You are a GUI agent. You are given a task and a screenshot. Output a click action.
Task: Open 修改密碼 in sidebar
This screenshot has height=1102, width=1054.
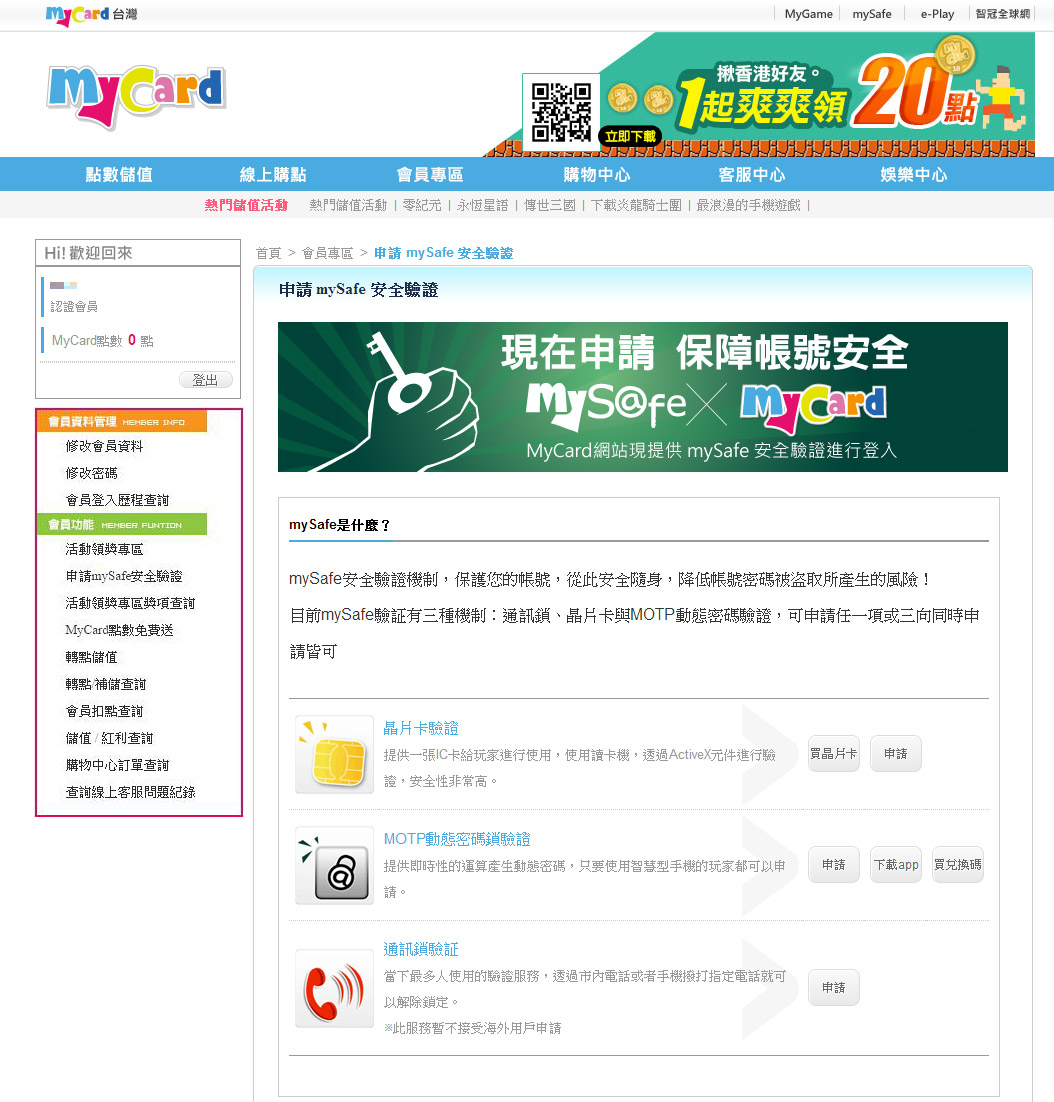(91, 473)
